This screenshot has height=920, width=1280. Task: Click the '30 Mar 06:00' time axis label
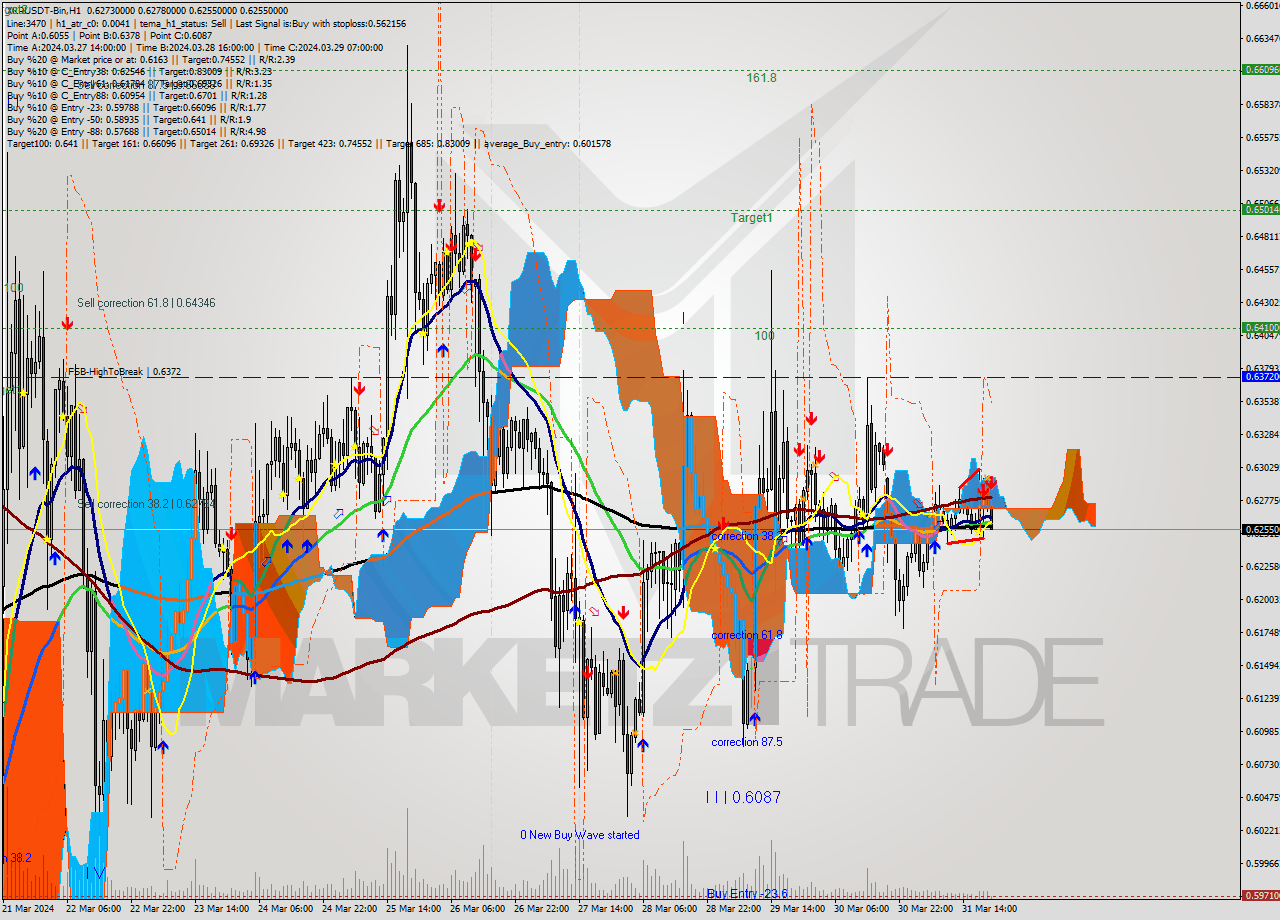point(860,909)
